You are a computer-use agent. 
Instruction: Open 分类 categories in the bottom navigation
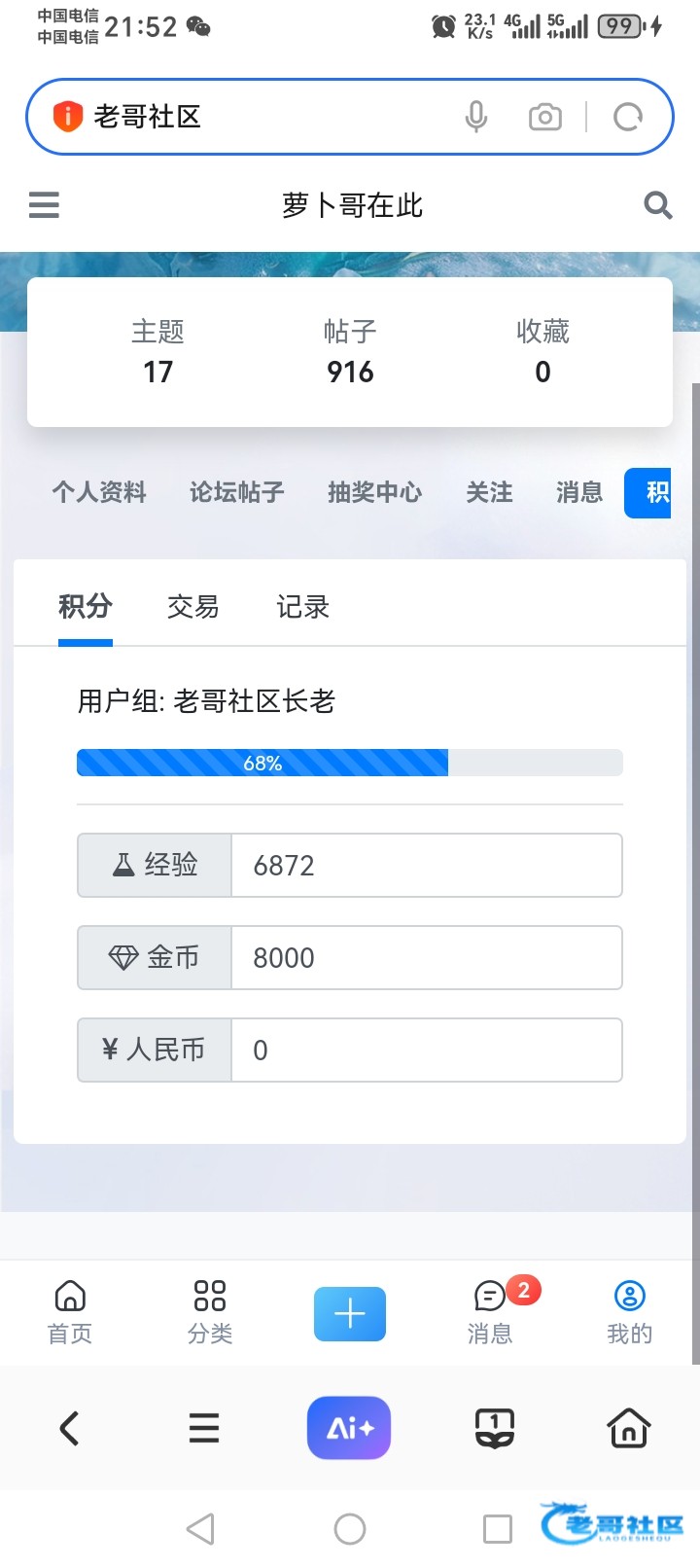point(210,1312)
